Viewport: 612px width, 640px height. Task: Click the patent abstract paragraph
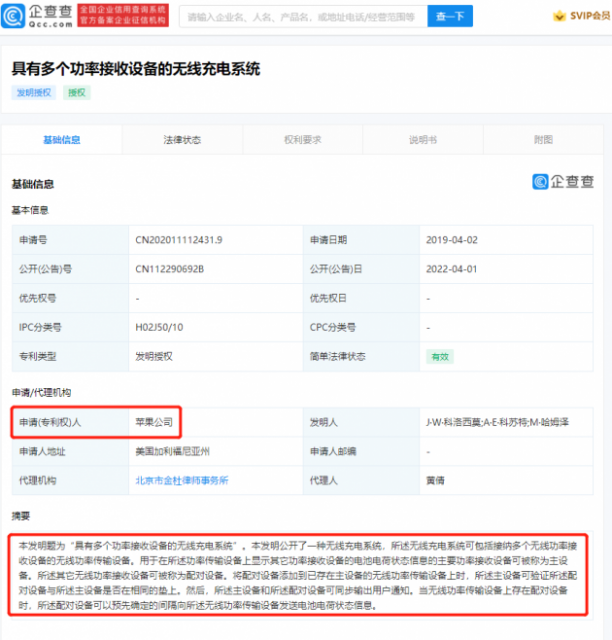pos(298,575)
